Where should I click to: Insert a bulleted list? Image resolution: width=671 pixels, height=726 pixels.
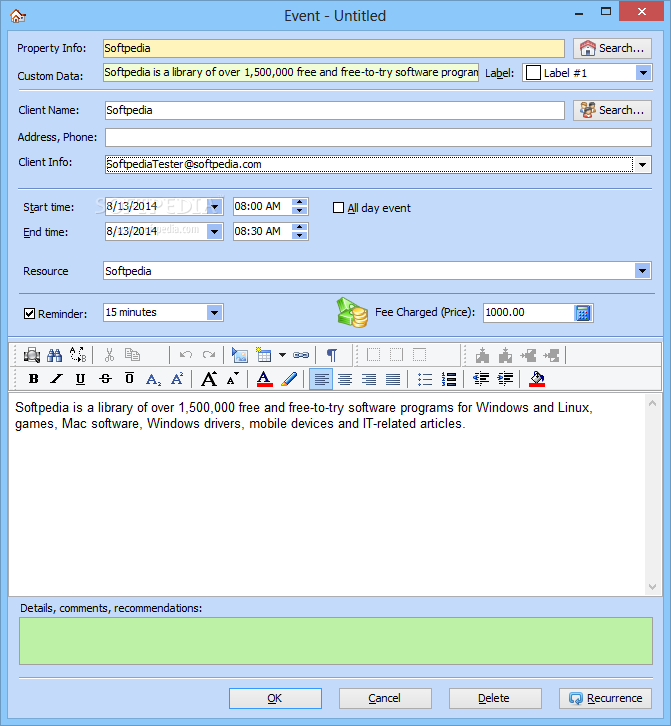[425, 379]
